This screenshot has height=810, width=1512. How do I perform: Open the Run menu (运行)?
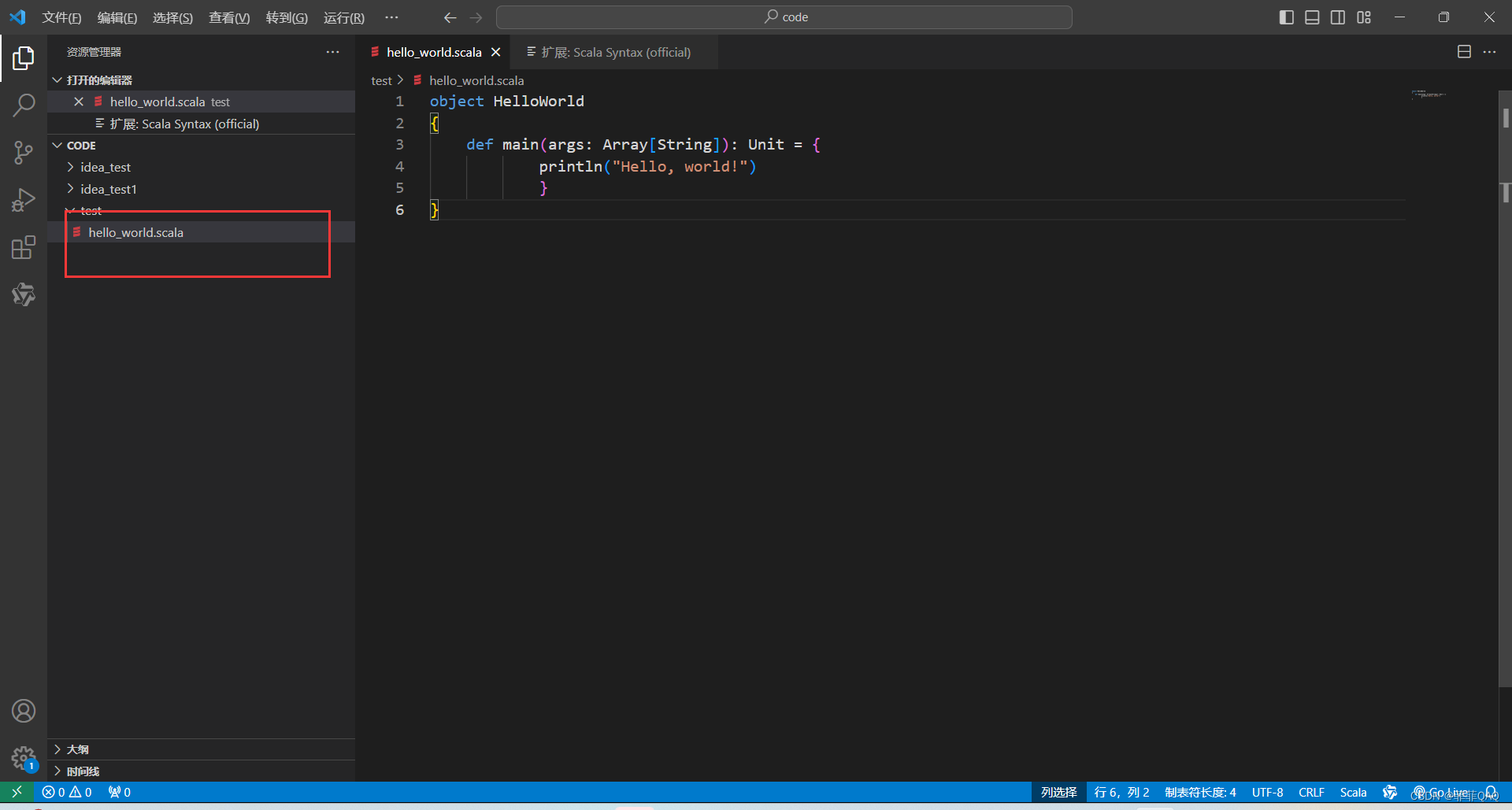344,17
